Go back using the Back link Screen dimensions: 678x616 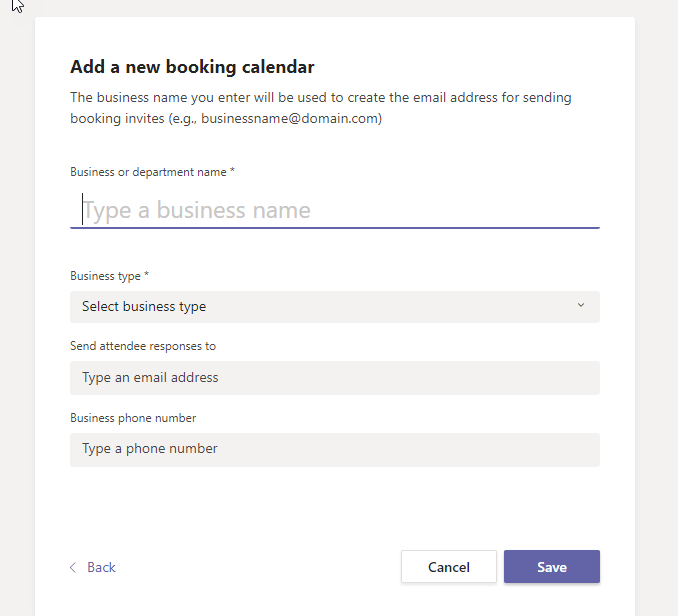pyautogui.click(x=101, y=568)
